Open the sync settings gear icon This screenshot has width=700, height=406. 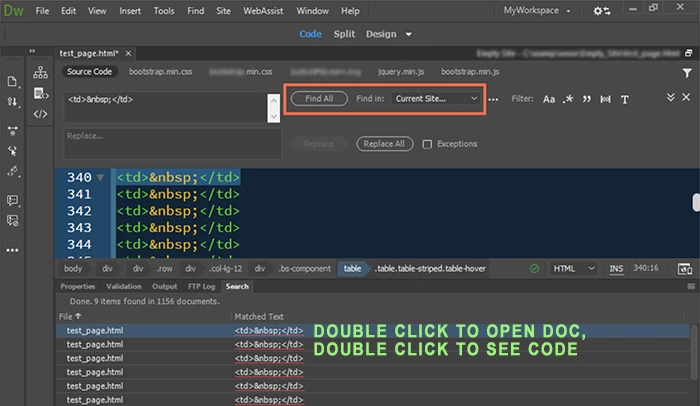[x=602, y=11]
